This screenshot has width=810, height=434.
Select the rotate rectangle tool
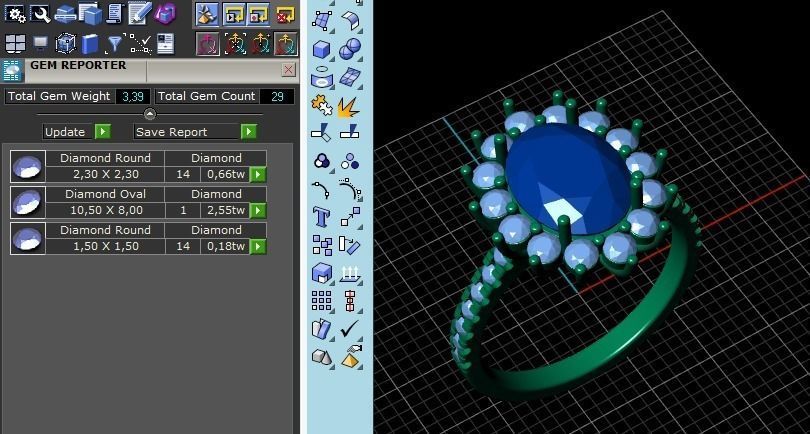coord(351,244)
